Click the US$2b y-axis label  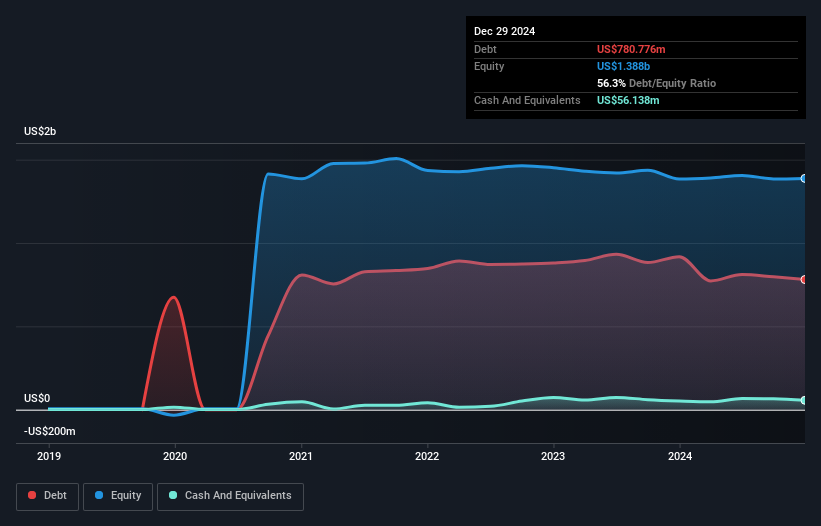coord(40,131)
